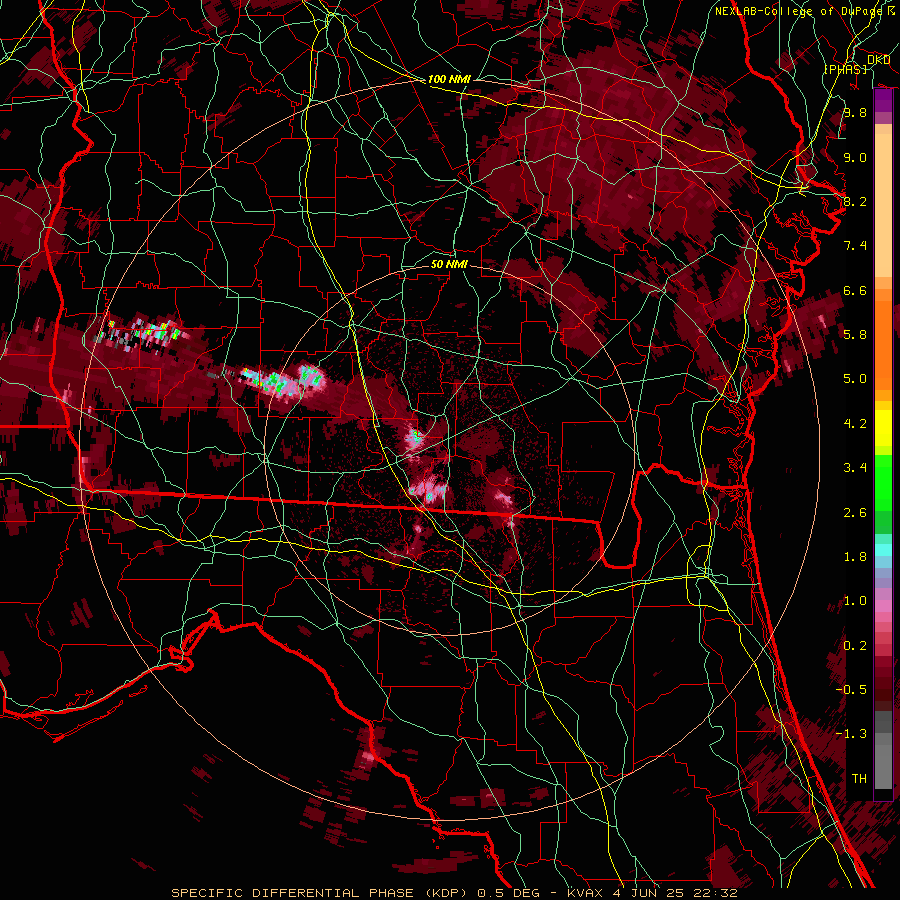Click the 7.4 legend value

pyautogui.click(x=855, y=246)
